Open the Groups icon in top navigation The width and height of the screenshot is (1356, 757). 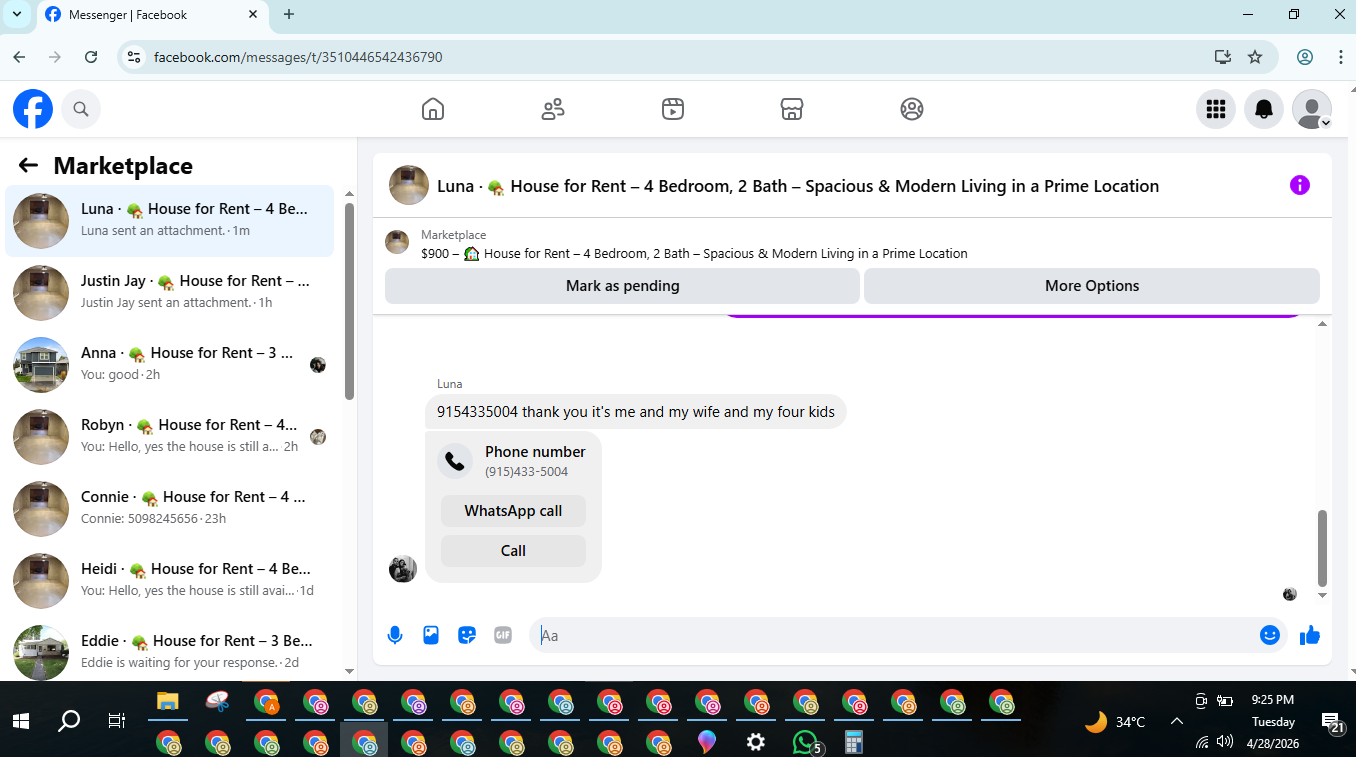point(912,109)
